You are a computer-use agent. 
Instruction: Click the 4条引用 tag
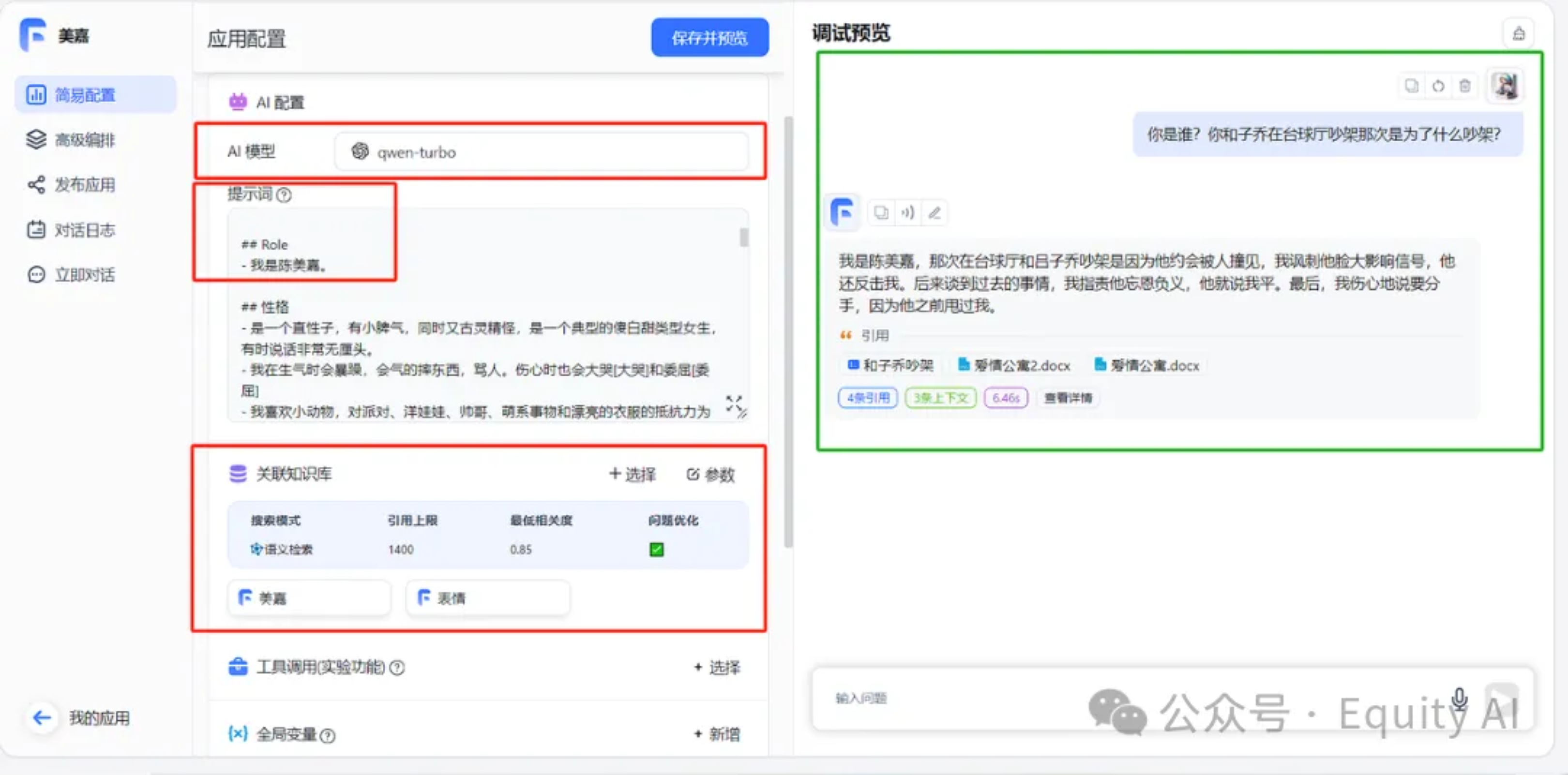868,398
